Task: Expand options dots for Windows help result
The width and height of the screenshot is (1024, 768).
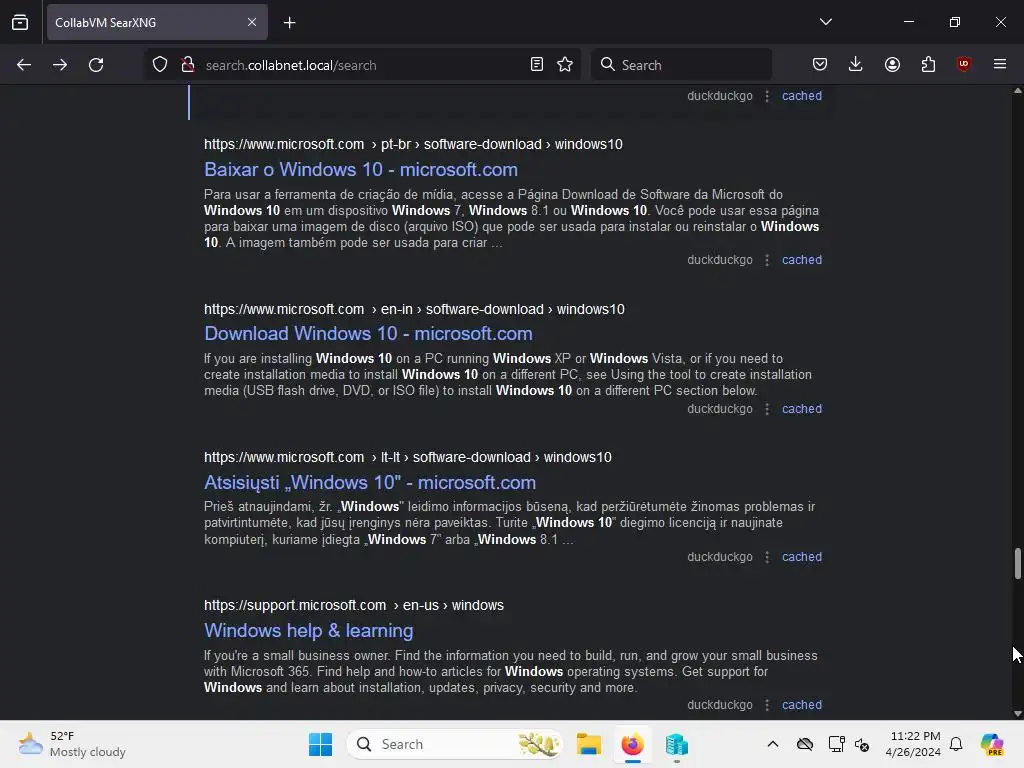Action: tap(767, 705)
